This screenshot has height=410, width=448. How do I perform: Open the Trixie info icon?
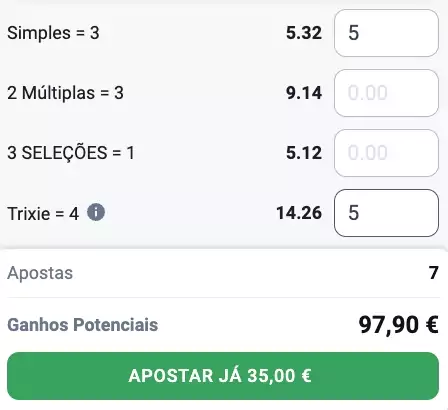point(96,213)
